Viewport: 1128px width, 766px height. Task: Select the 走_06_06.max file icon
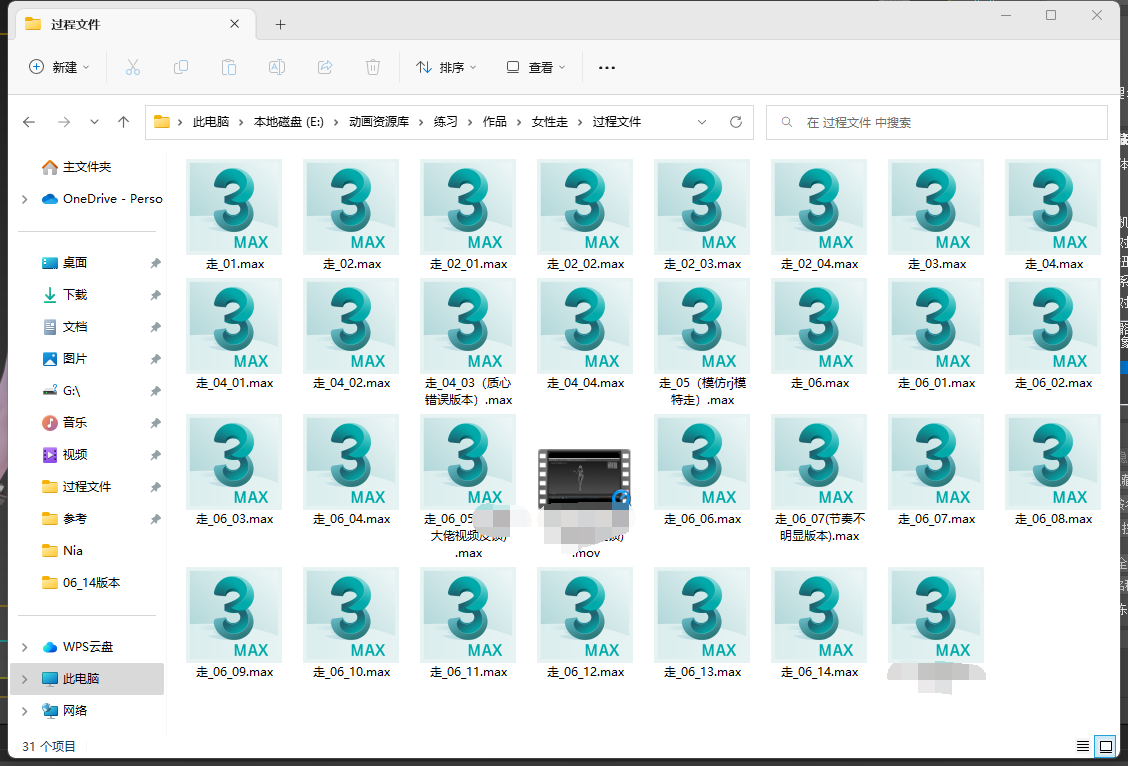coord(702,462)
